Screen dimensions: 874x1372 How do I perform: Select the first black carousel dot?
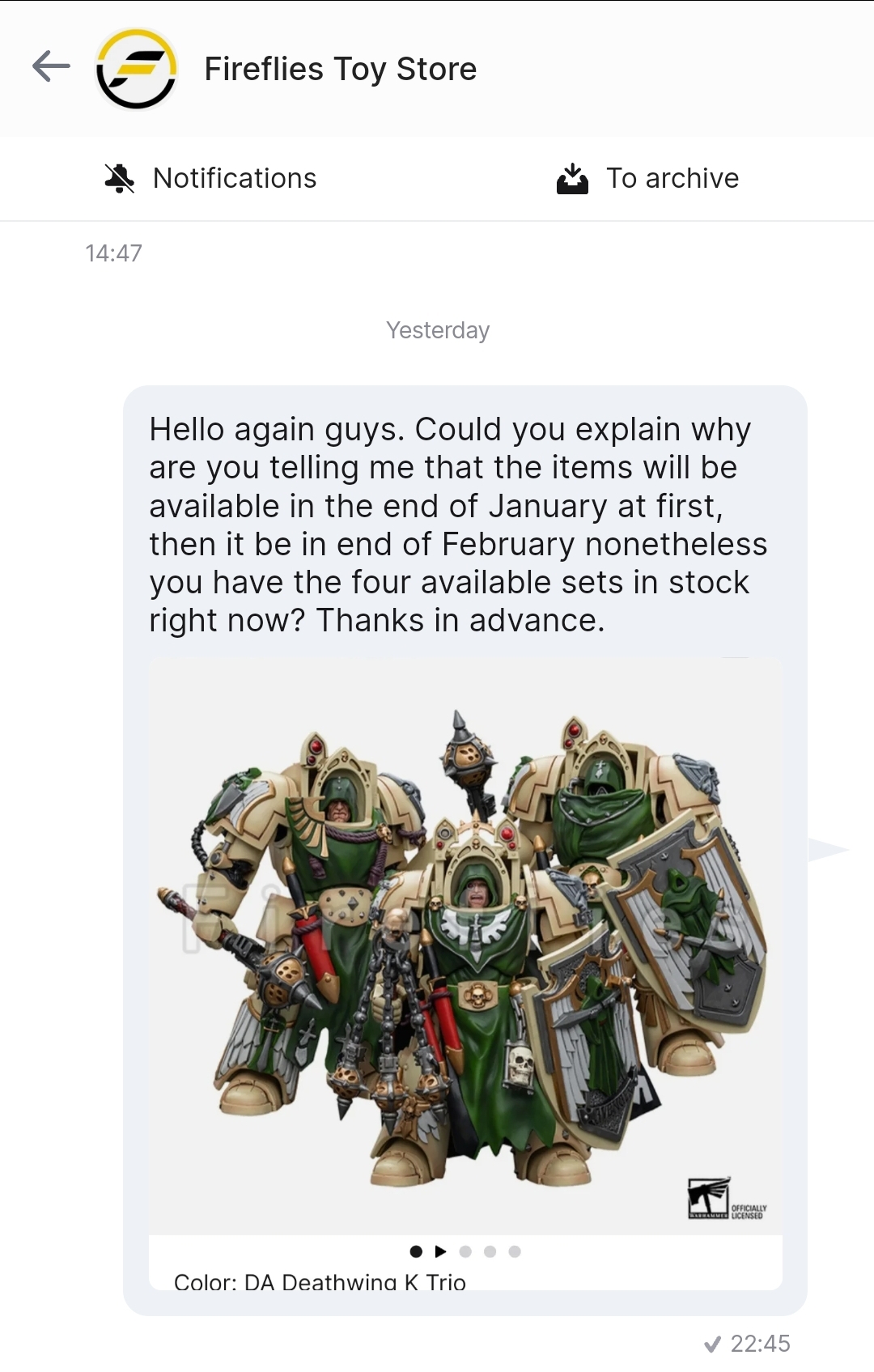point(416,1251)
